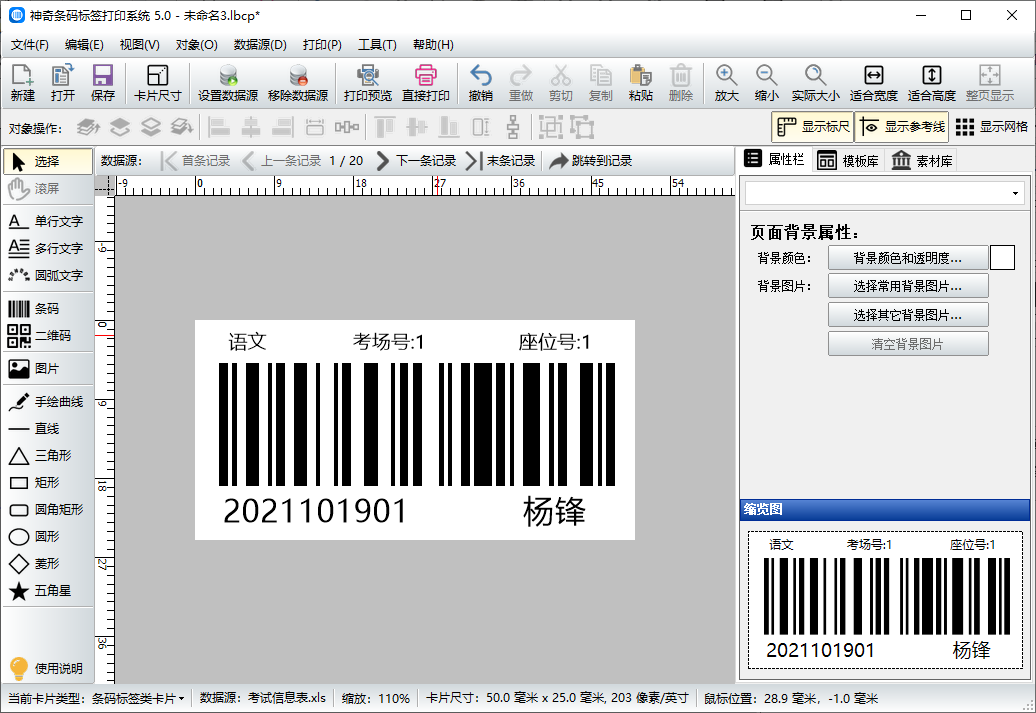Choose the 单行文字 text tool
The height and width of the screenshot is (713, 1036).
click(48, 221)
